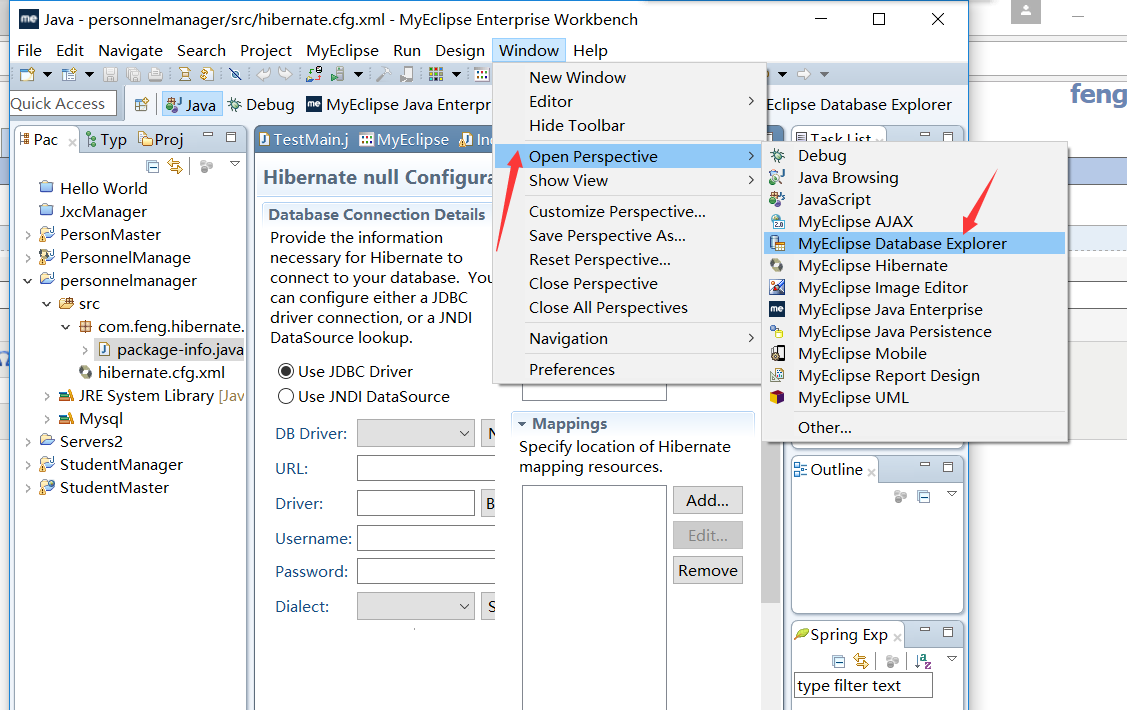
Task: Select hibernate.cfg.xml in the tree
Action: pos(161,372)
